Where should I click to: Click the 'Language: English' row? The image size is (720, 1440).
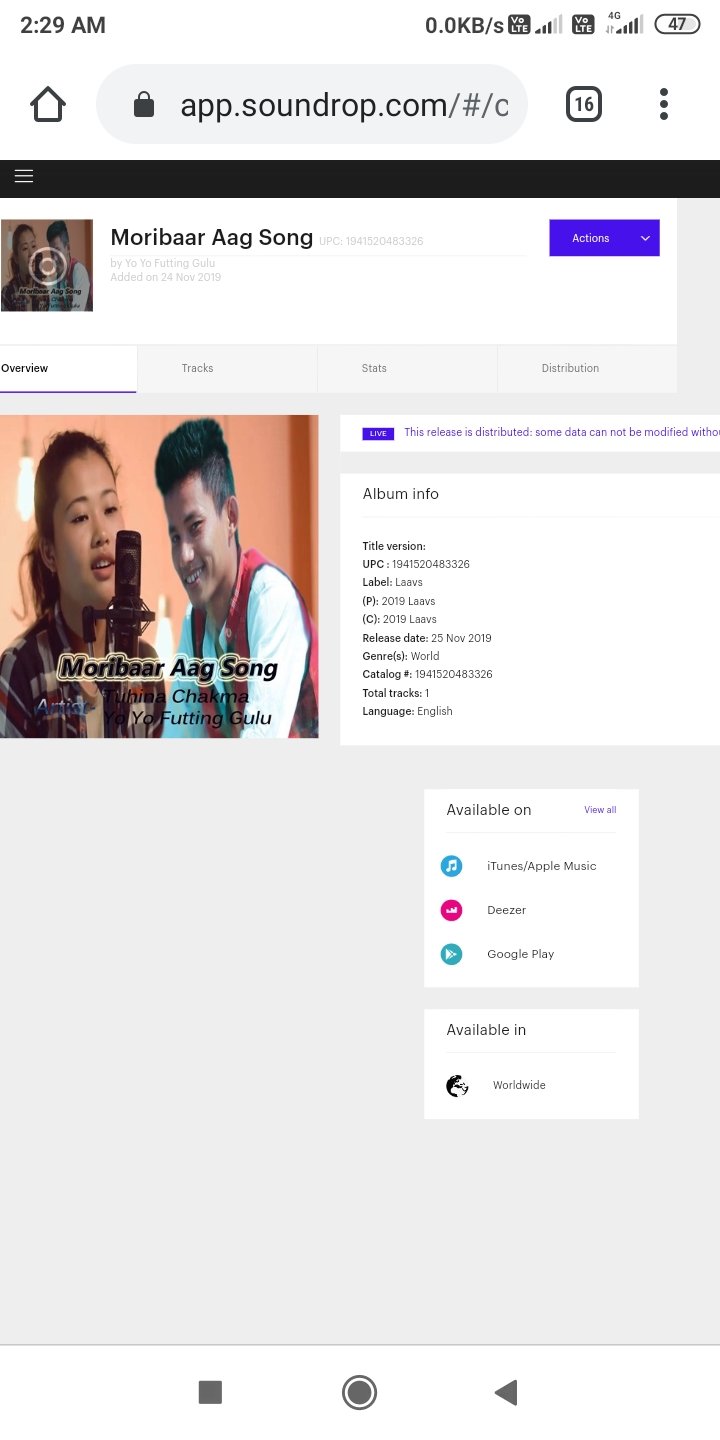tap(407, 711)
